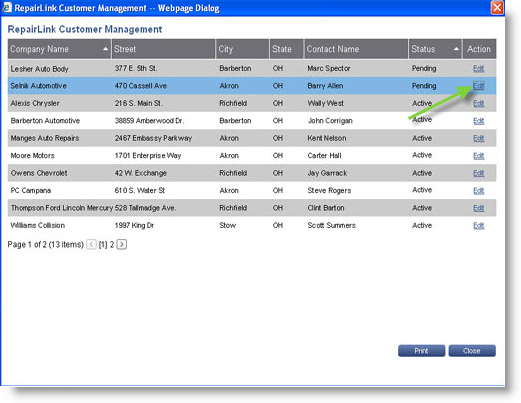Image resolution: width=521 pixels, height=403 pixels.
Task: Select Alexis Chrysler company name
Action: (x=35, y=103)
